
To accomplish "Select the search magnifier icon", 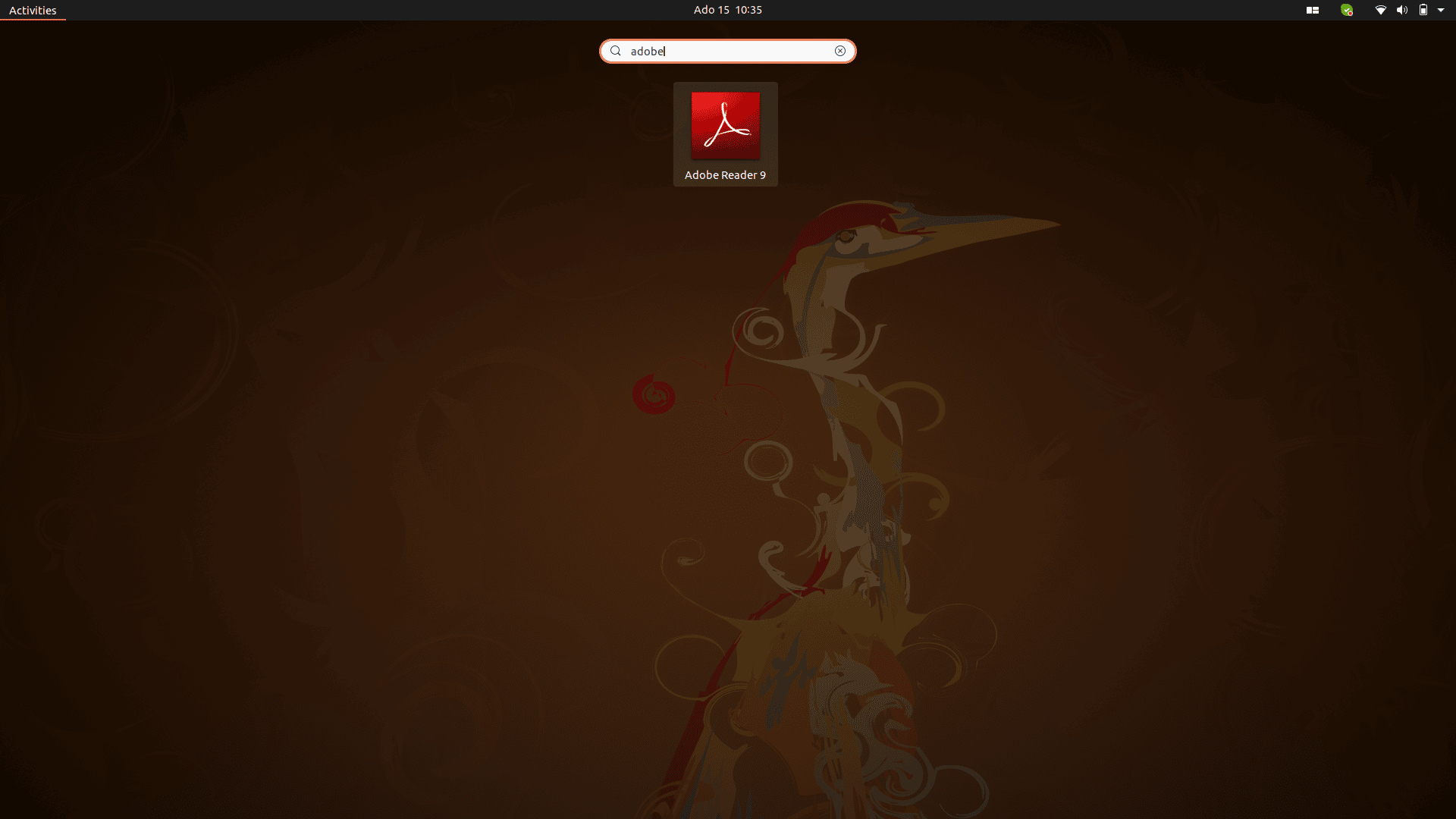I will (615, 51).
